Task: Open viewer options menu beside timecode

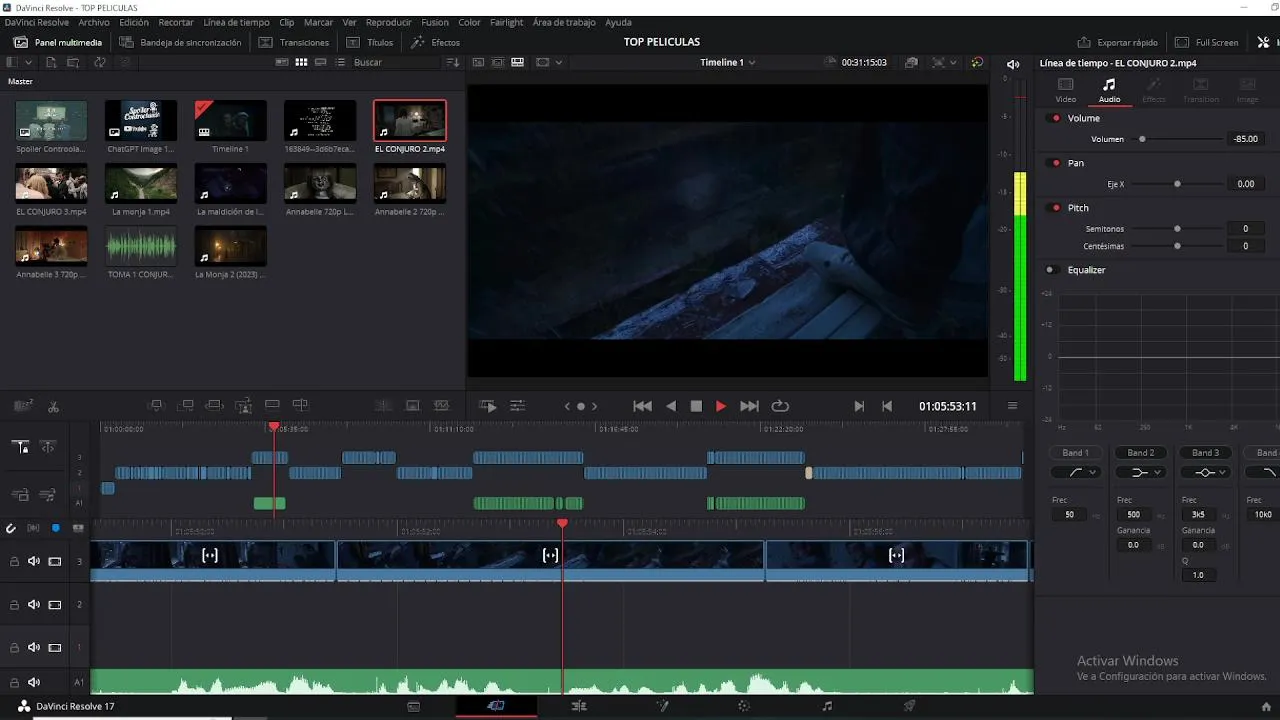Action: click(x=1012, y=406)
